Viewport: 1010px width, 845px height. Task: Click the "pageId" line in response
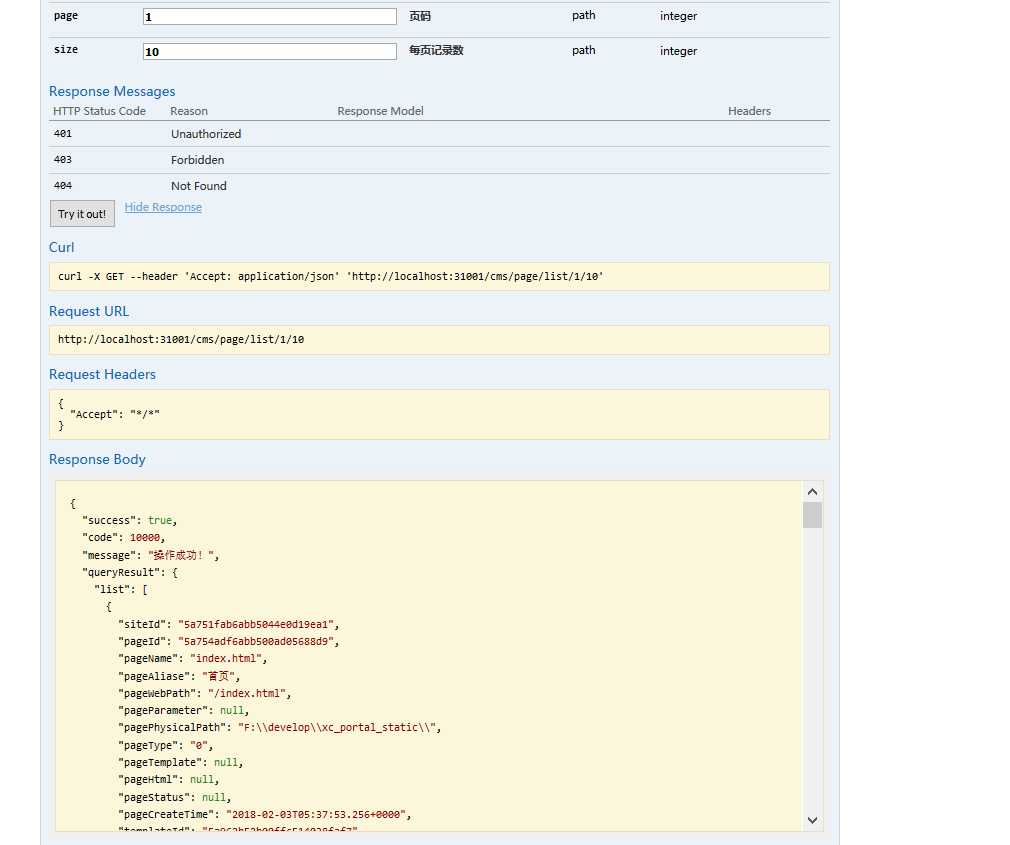tap(229, 641)
